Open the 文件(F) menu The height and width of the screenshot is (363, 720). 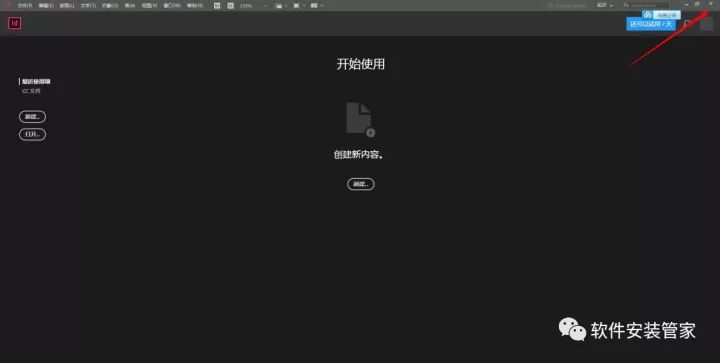tap(25, 6)
